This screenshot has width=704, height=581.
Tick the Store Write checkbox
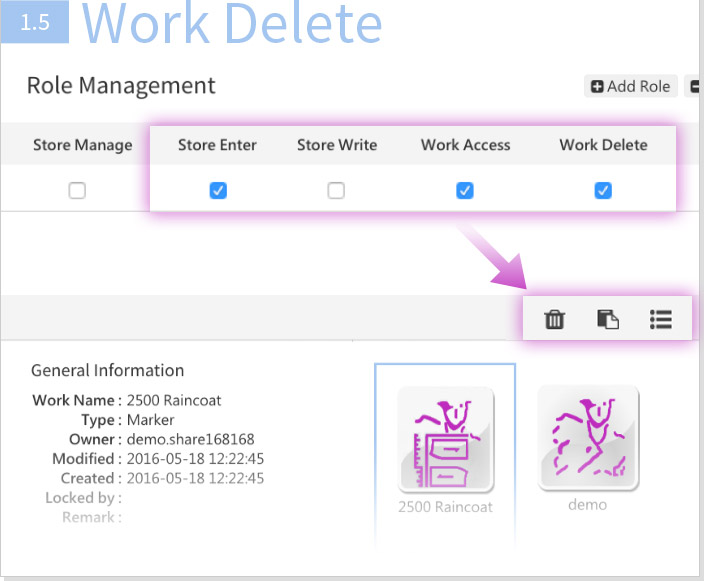[x=336, y=191]
